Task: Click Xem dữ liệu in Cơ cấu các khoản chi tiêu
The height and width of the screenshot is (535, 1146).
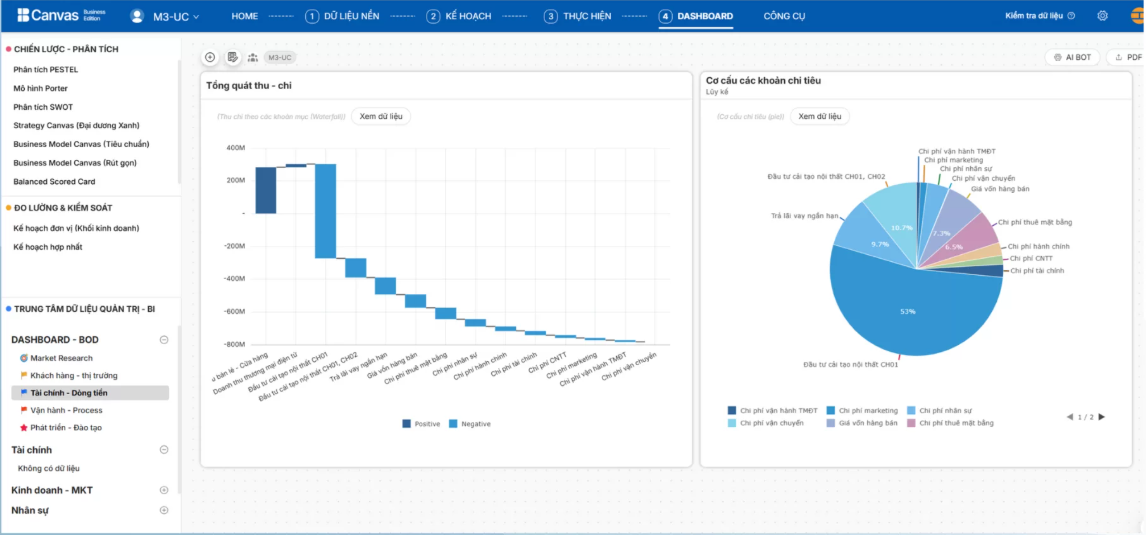Action: (819, 116)
